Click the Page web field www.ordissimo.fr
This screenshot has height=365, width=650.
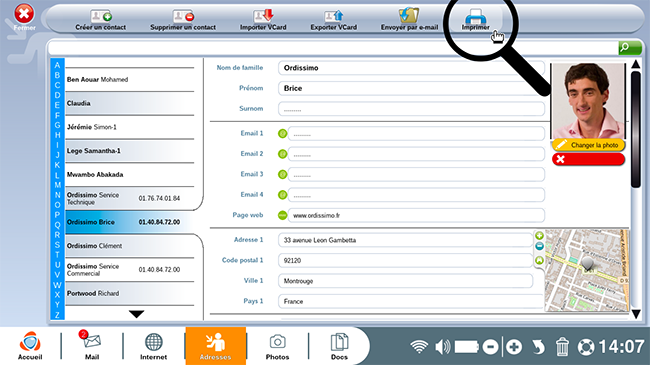[416, 215]
